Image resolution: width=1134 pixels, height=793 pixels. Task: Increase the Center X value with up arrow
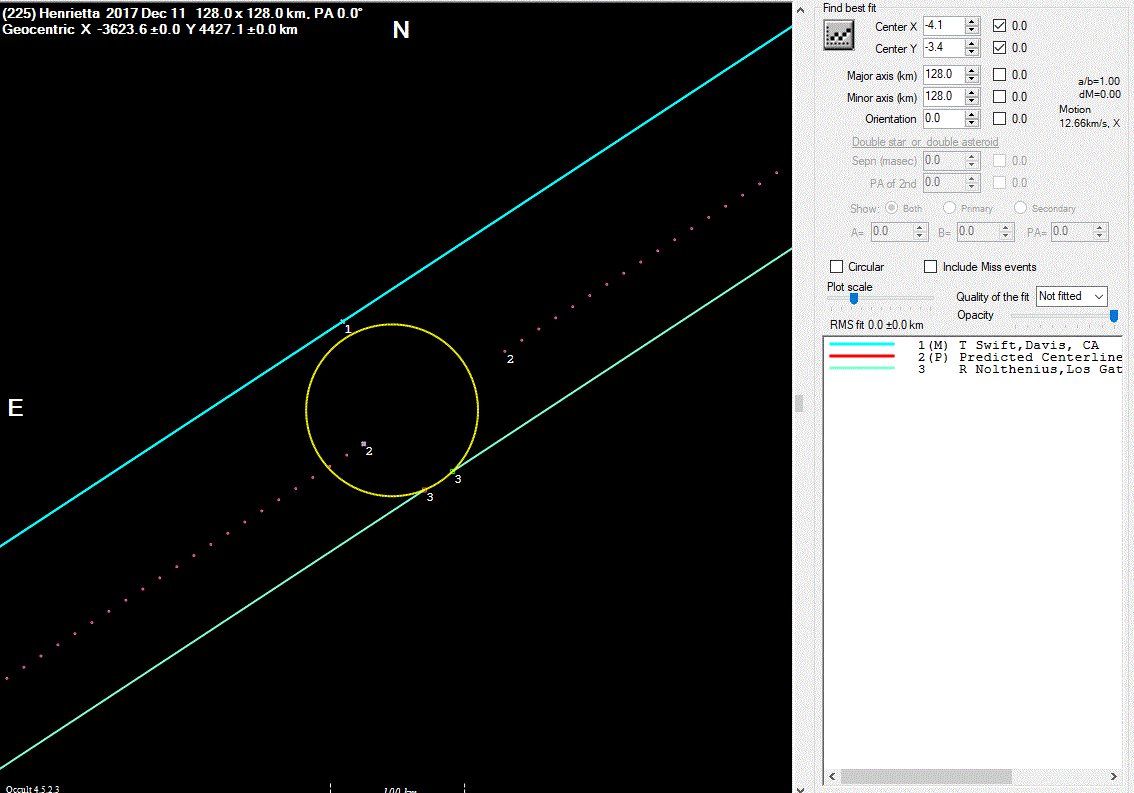pos(972,21)
